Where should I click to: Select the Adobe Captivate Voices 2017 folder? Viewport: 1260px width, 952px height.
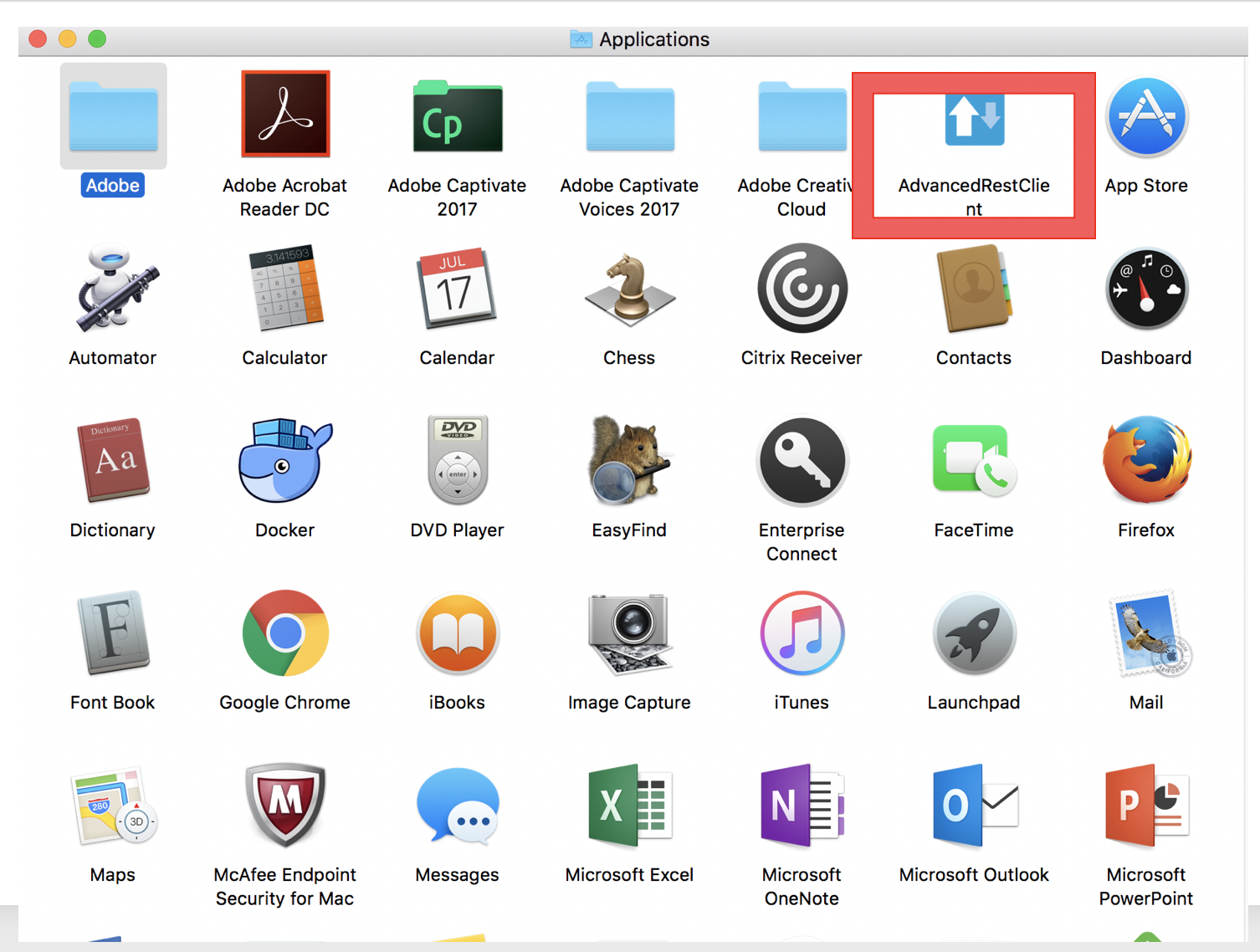click(x=629, y=117)
